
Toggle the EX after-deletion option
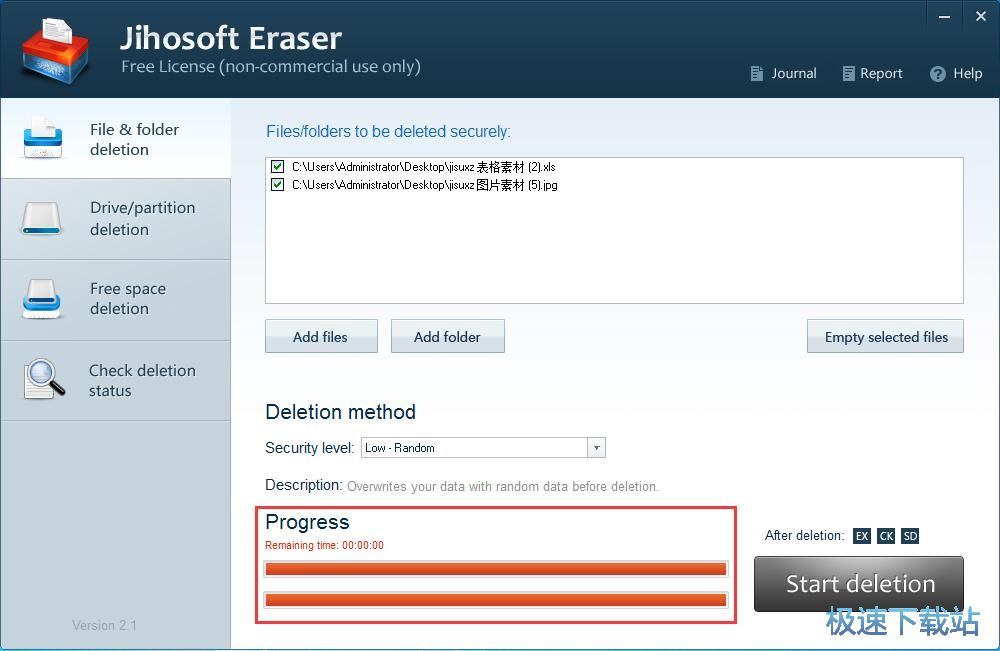coord(862,536)
